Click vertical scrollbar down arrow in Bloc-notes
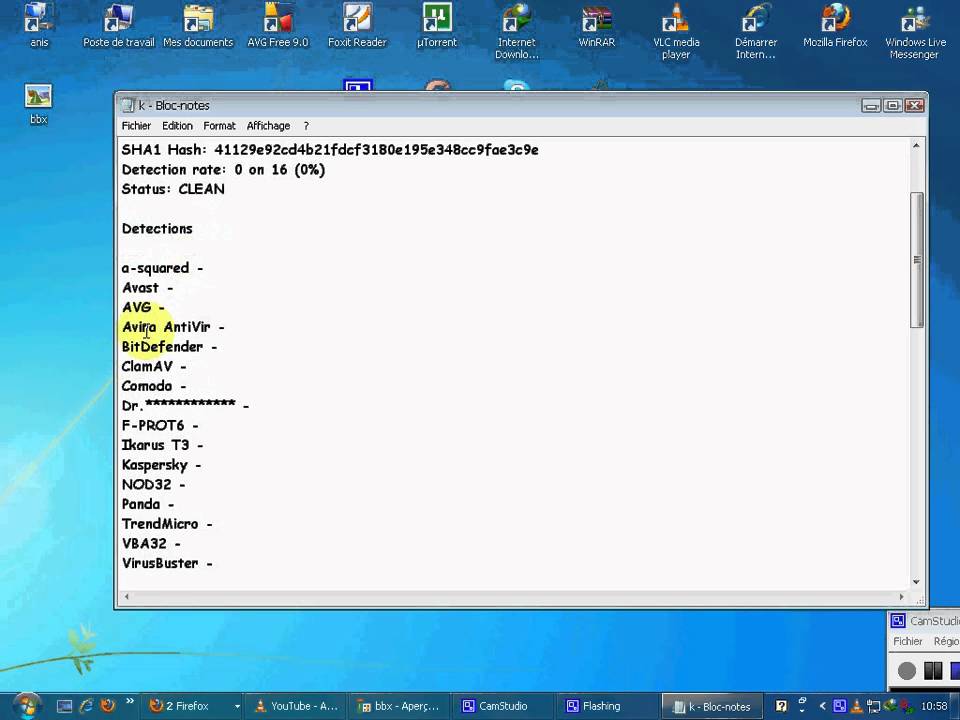960x720 pixels. coord(916,582)
